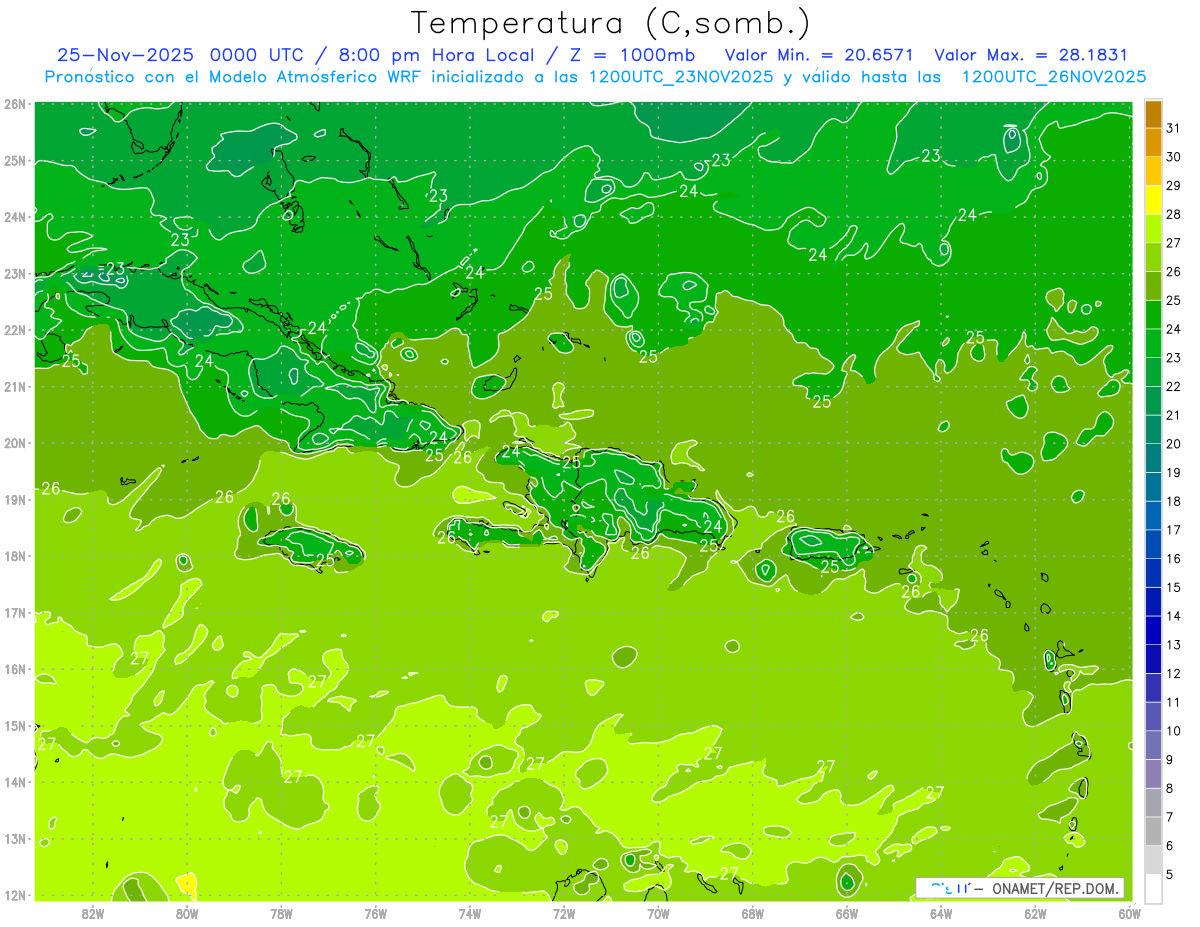The height and width of the screenshot is (927, 1200).
Task: Click the '18N' latitude axis label
Action: tap(15, 556)
